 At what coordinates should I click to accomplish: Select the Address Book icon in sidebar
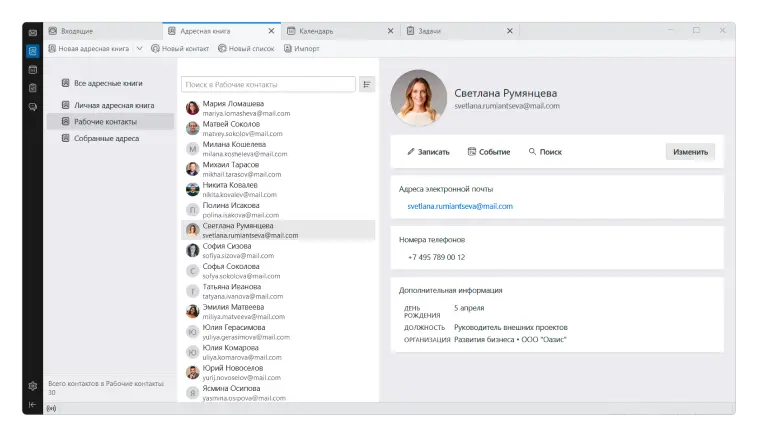pos(32,51)
